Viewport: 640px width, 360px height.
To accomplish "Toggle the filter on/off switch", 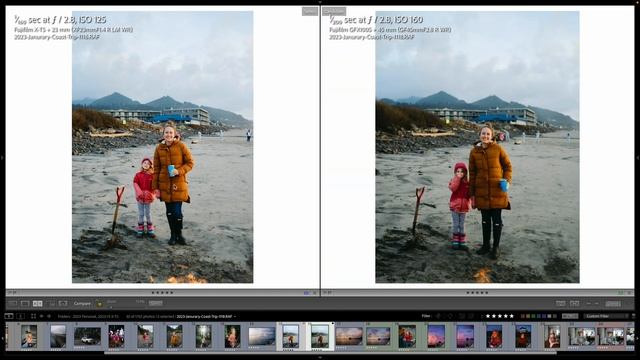I will (x=633, y=316).
